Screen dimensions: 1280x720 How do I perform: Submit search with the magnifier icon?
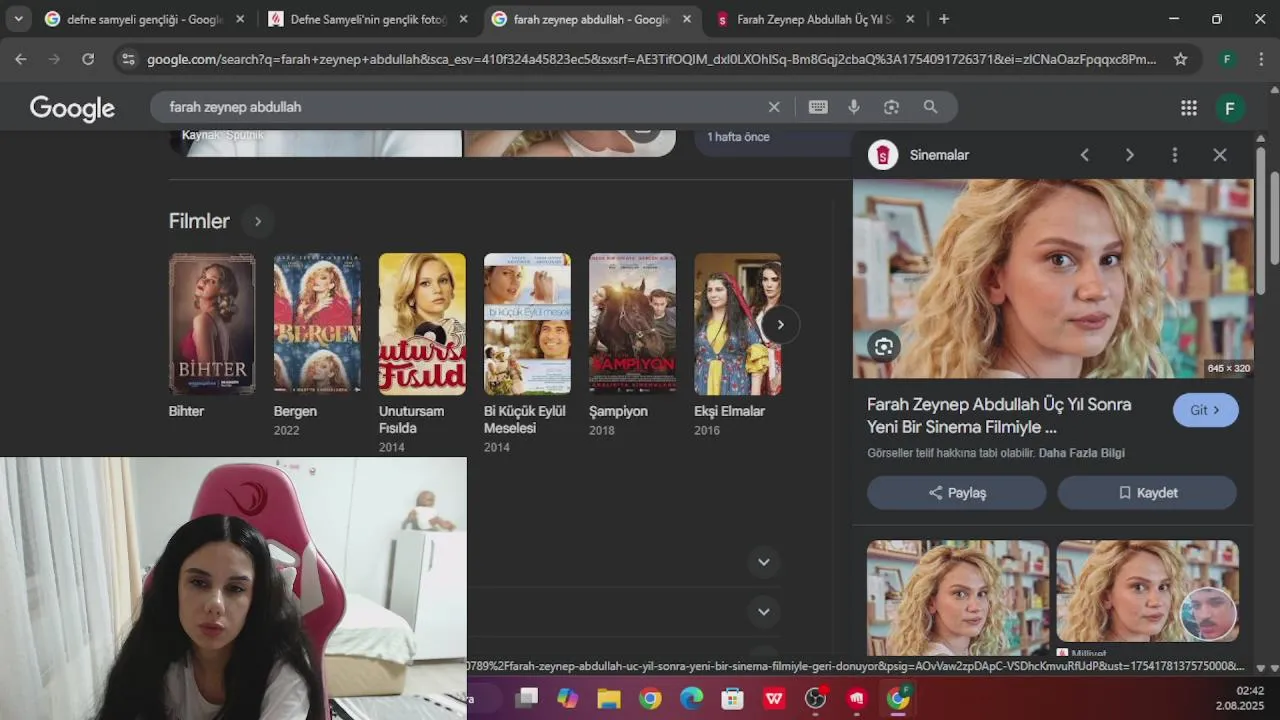(930, 107)
